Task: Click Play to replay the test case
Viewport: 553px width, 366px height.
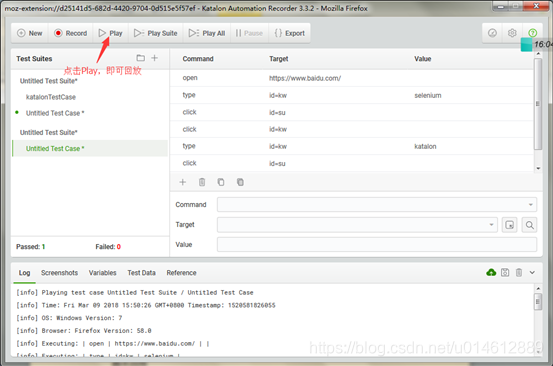Action: click(110, 33)
